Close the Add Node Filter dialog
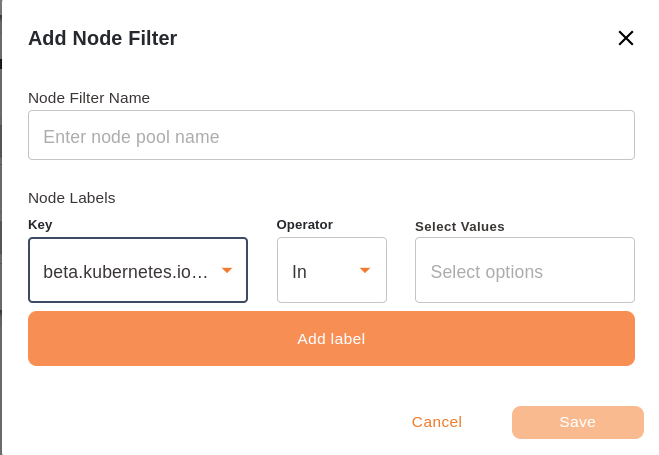This screenshot has height=455, width=659. [x=626, y=38]
